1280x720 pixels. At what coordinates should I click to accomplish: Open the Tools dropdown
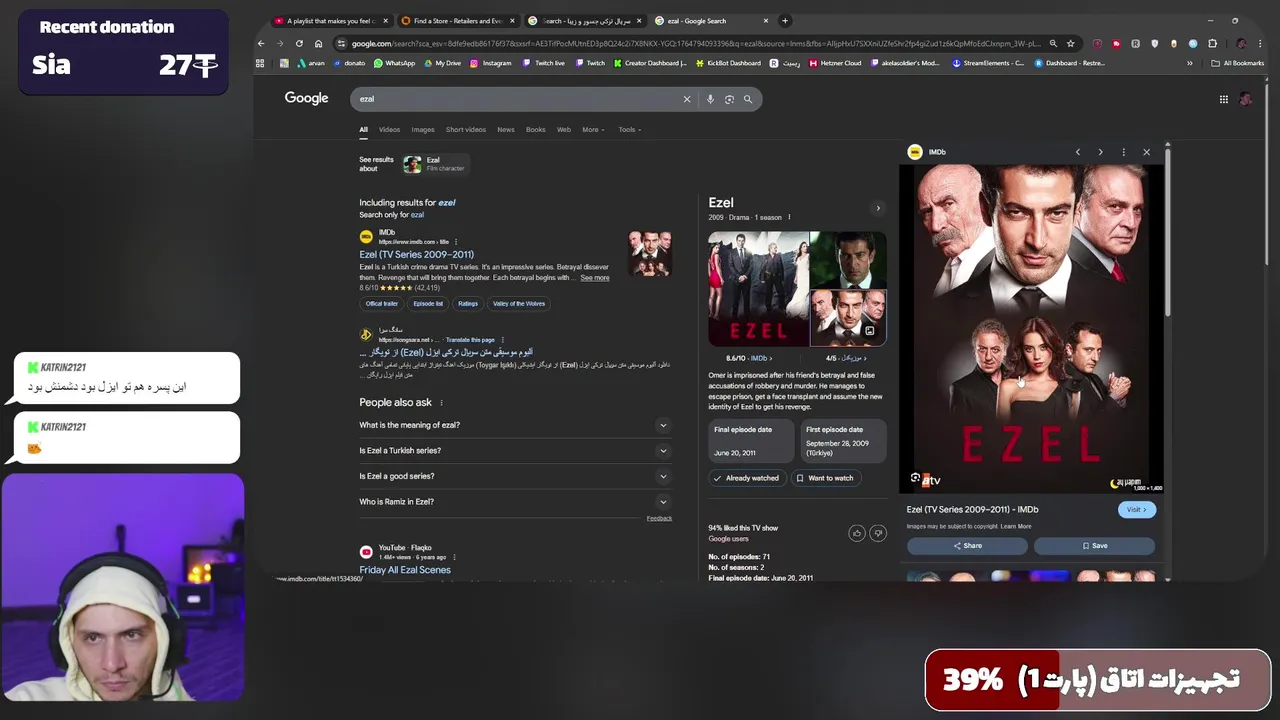click(x=629, y=130)
